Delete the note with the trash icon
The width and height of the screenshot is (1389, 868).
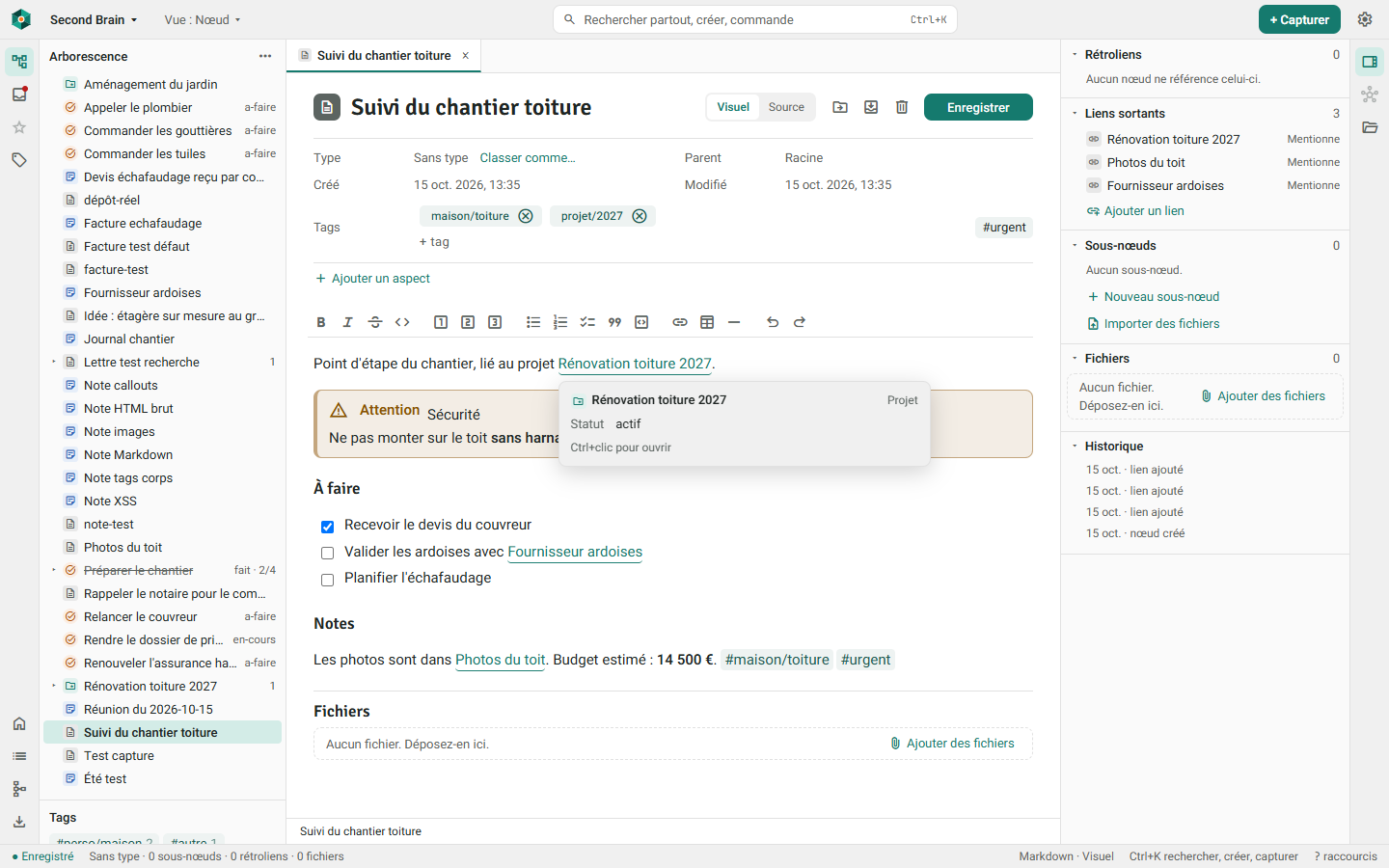[902, 107]
